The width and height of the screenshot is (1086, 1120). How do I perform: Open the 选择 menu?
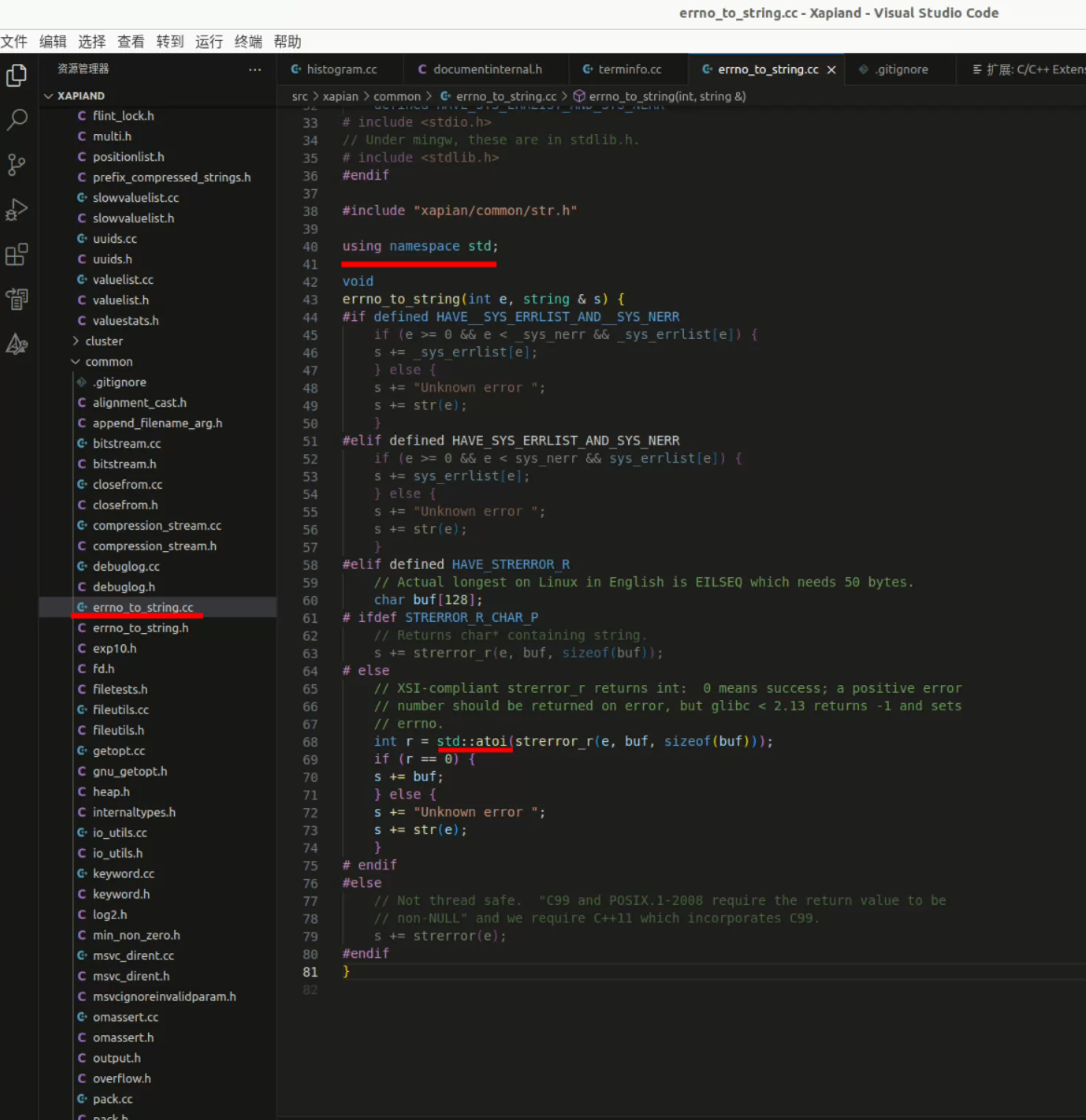point(92,42)
